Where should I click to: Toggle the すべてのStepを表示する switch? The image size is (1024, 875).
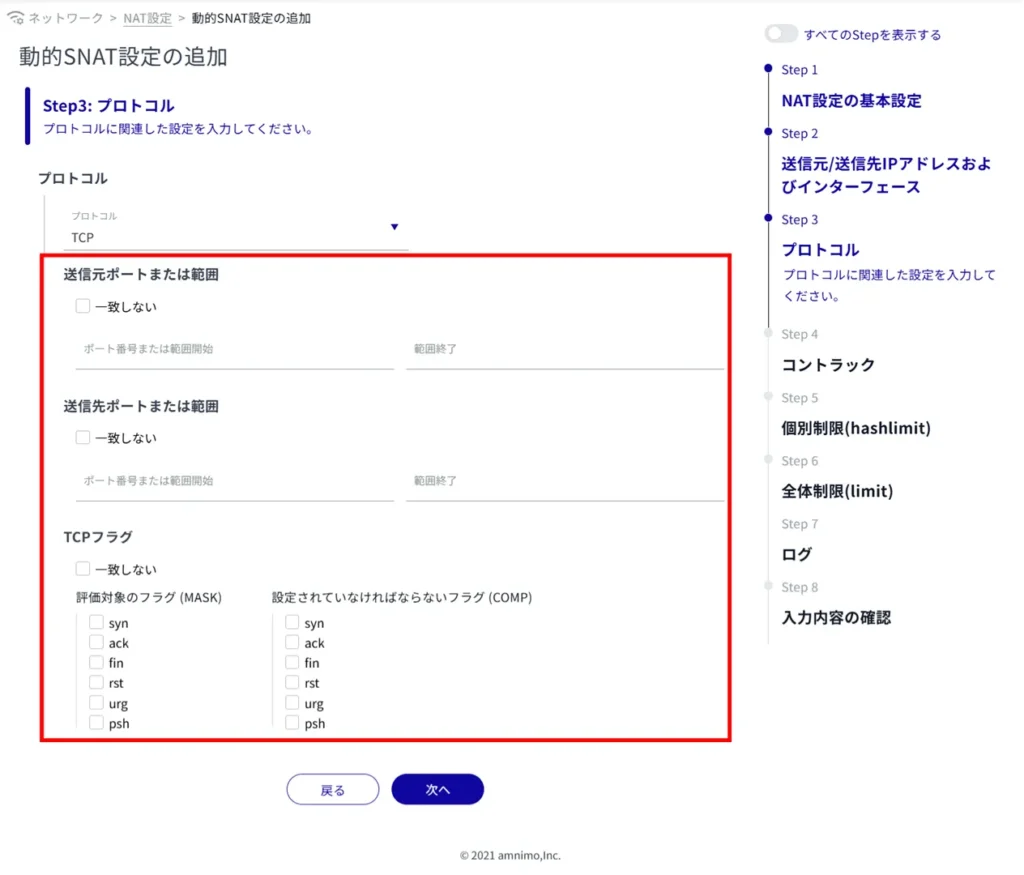(x=781, y=34)
